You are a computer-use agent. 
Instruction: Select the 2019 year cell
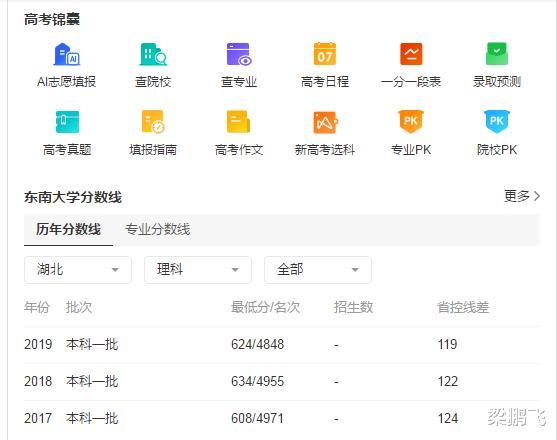pyautogui.click(x=38, y=344)
